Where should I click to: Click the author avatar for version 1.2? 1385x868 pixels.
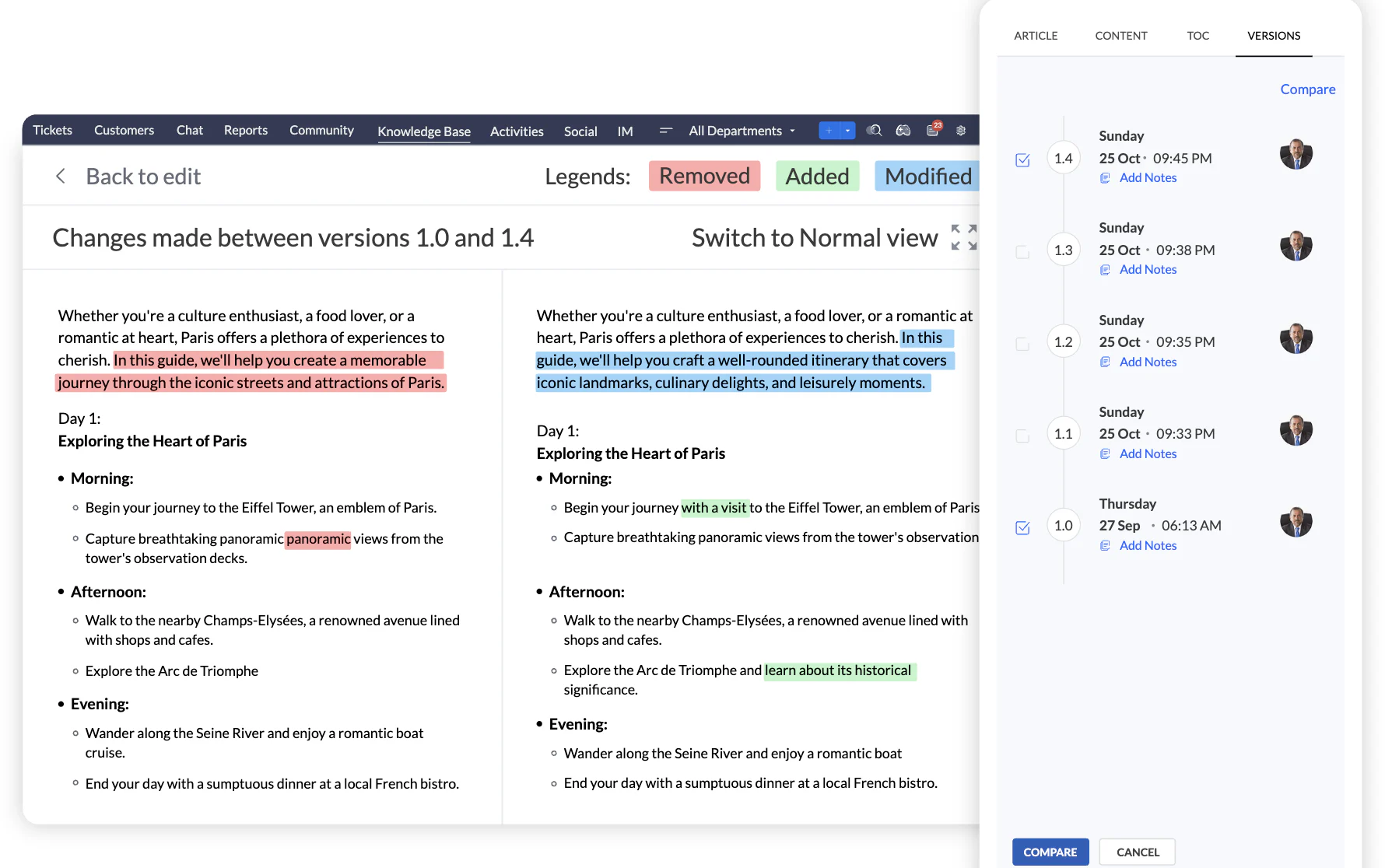click(1296, 338)
